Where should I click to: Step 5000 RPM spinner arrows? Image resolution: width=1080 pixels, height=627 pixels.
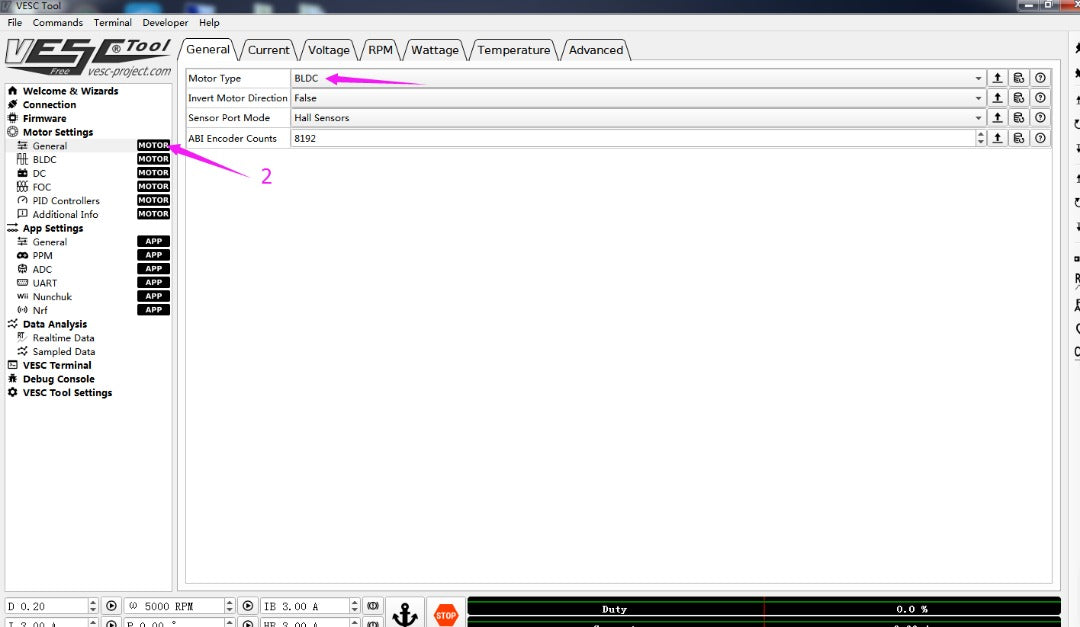point(229,606)
